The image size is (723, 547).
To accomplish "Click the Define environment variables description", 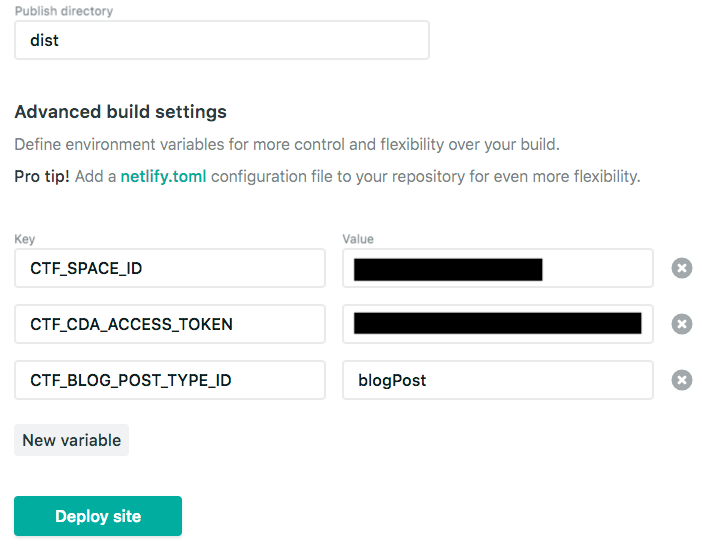I will pos(286,144).
